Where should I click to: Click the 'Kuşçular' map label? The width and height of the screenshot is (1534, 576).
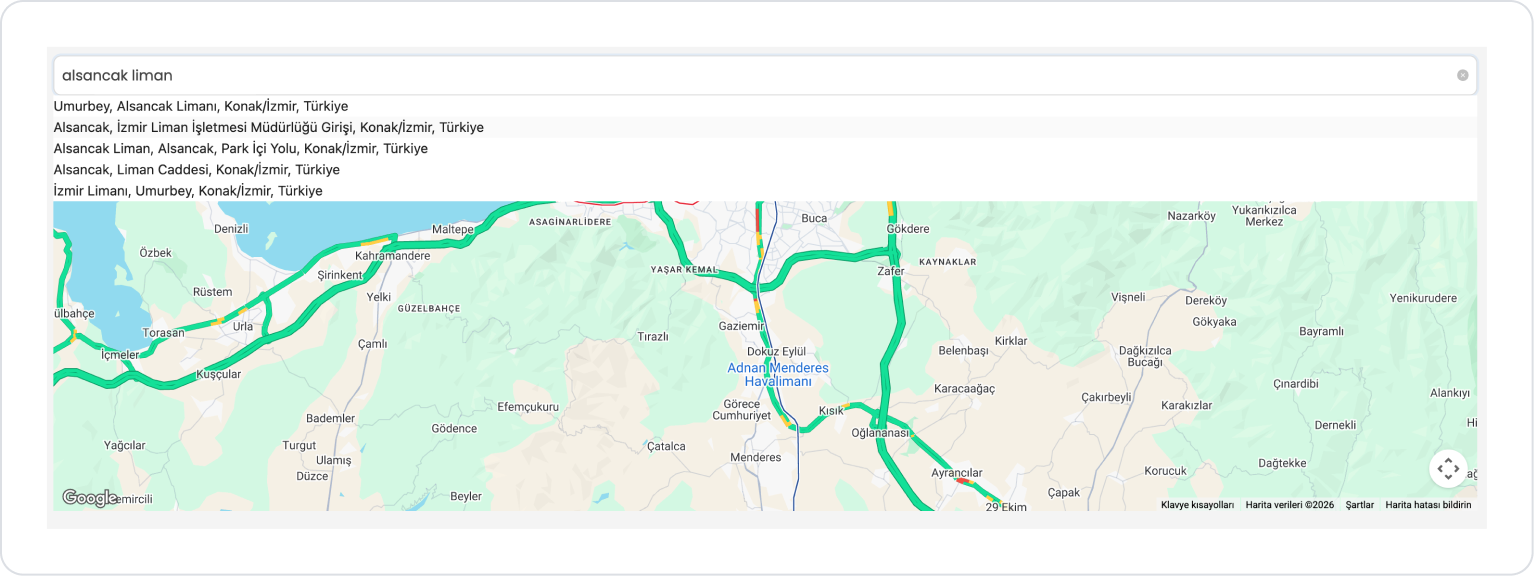219,374
